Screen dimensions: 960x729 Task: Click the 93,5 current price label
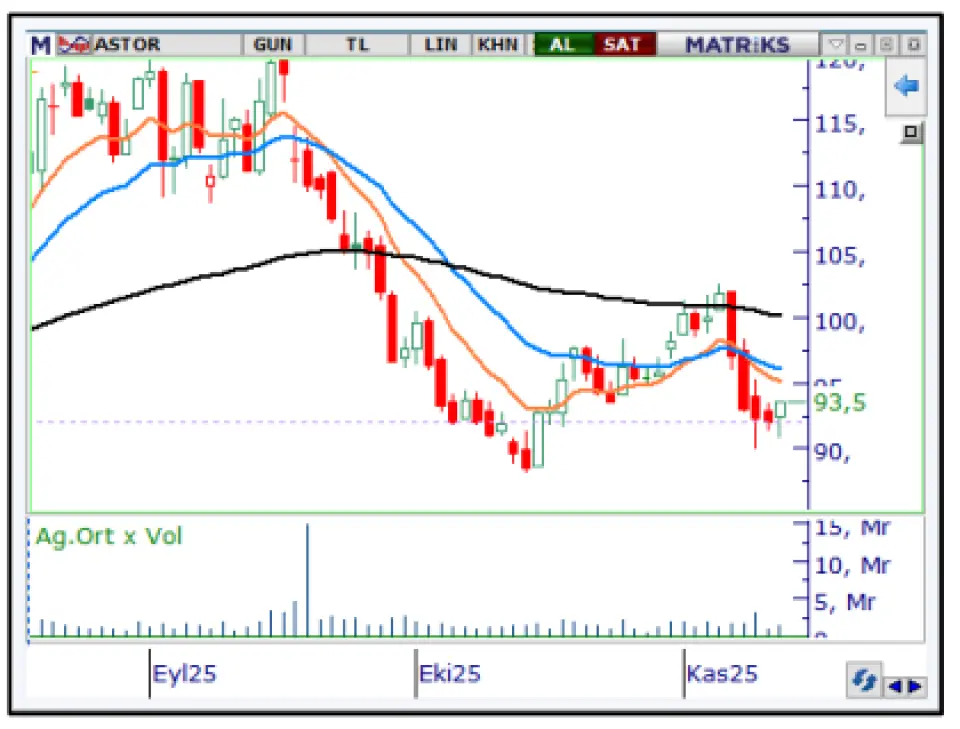click(x=839, y=403)
